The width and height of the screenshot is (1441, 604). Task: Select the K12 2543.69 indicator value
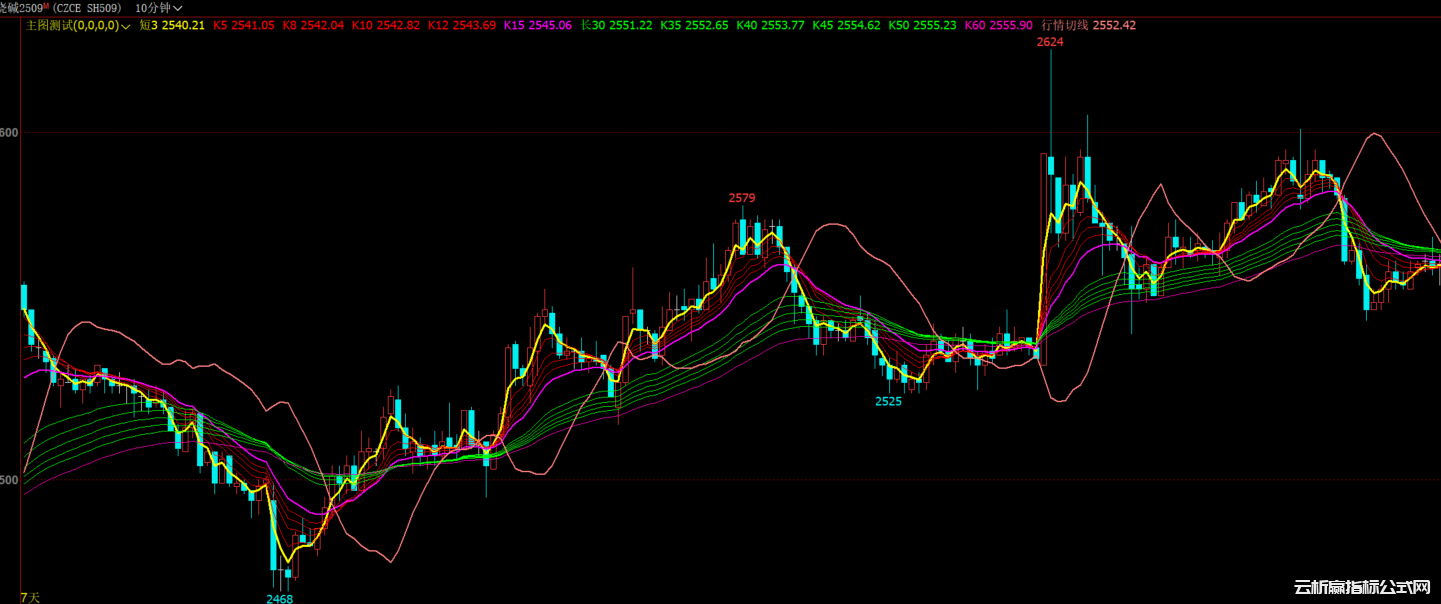tap(462, 25)
